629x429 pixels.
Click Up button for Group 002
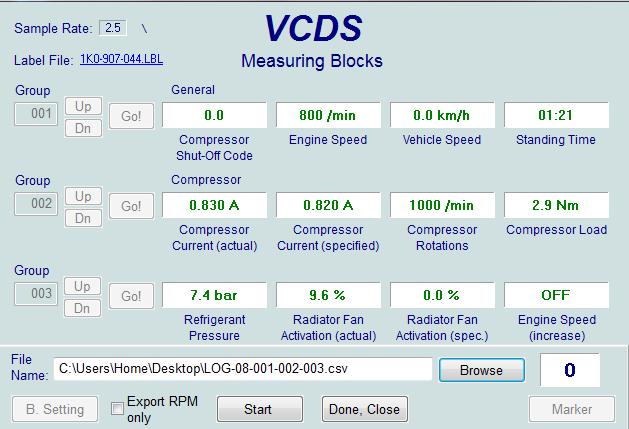pos(83,196)
